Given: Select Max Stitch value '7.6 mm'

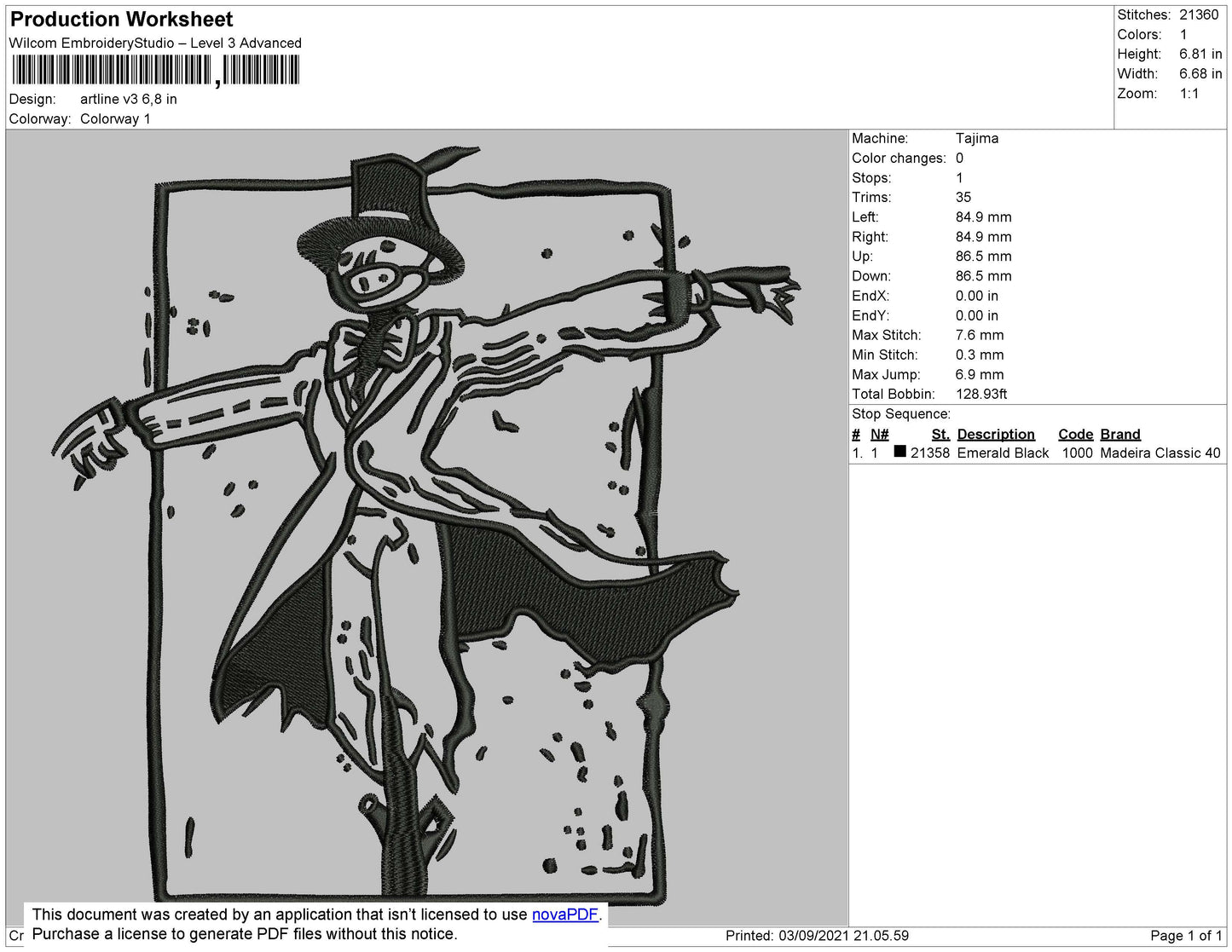Looking at the screenshot, I should [980, 335].
